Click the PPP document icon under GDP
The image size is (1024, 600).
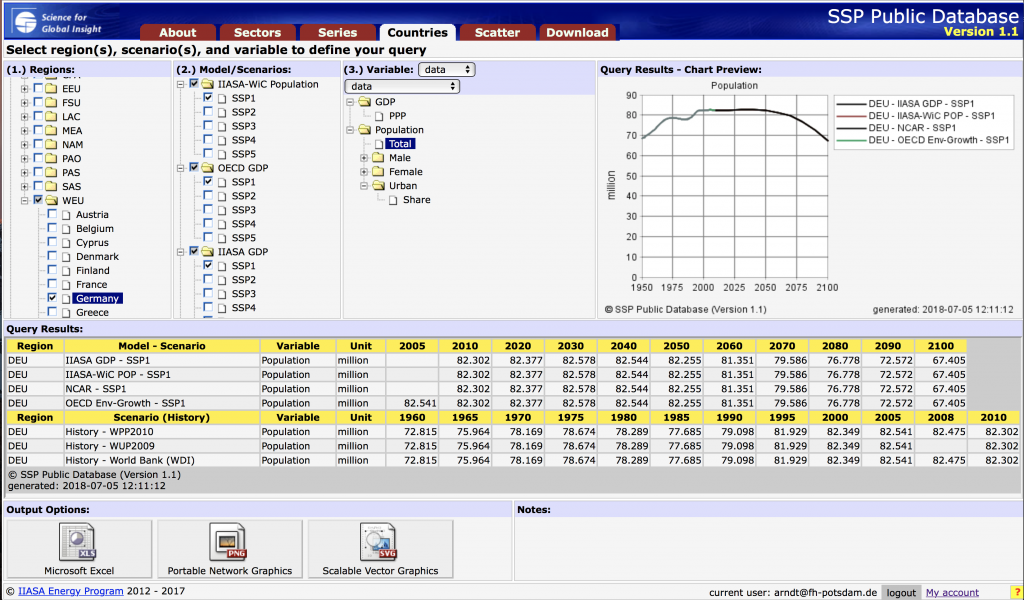tap(380, 116)
